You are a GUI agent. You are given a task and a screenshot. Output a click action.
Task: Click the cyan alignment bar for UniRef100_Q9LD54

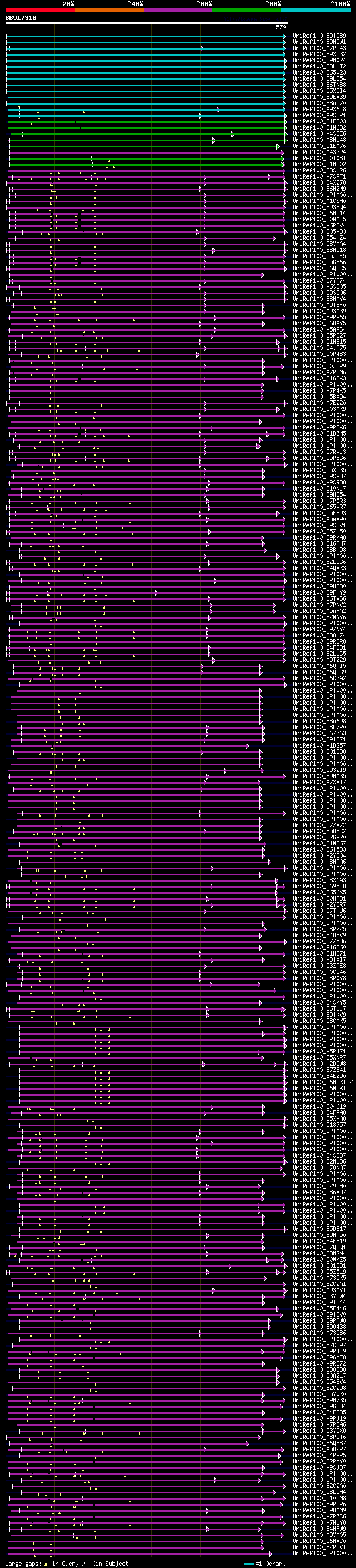(145, 78)
